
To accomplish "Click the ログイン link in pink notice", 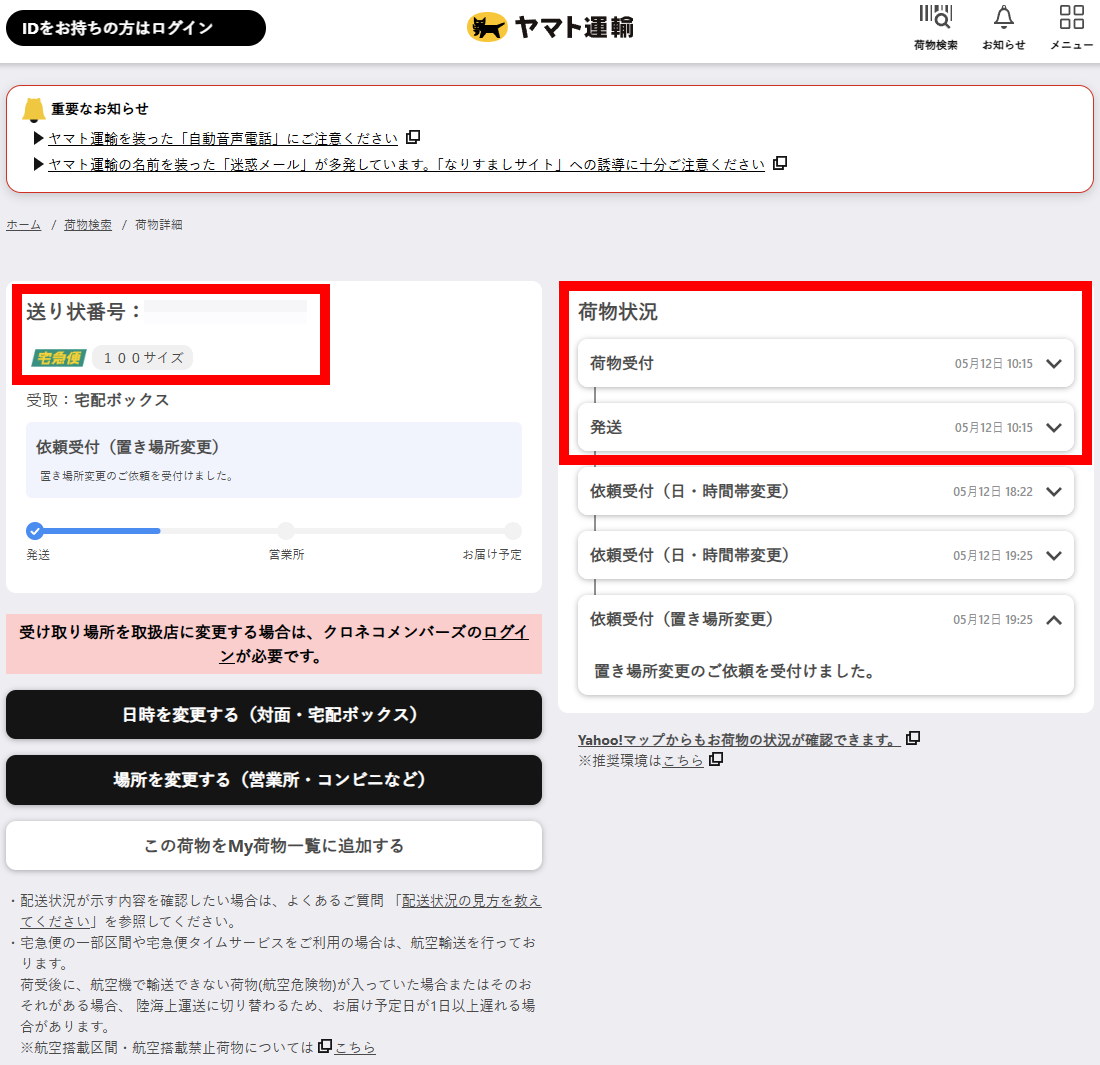I will (x=505, y=632).
